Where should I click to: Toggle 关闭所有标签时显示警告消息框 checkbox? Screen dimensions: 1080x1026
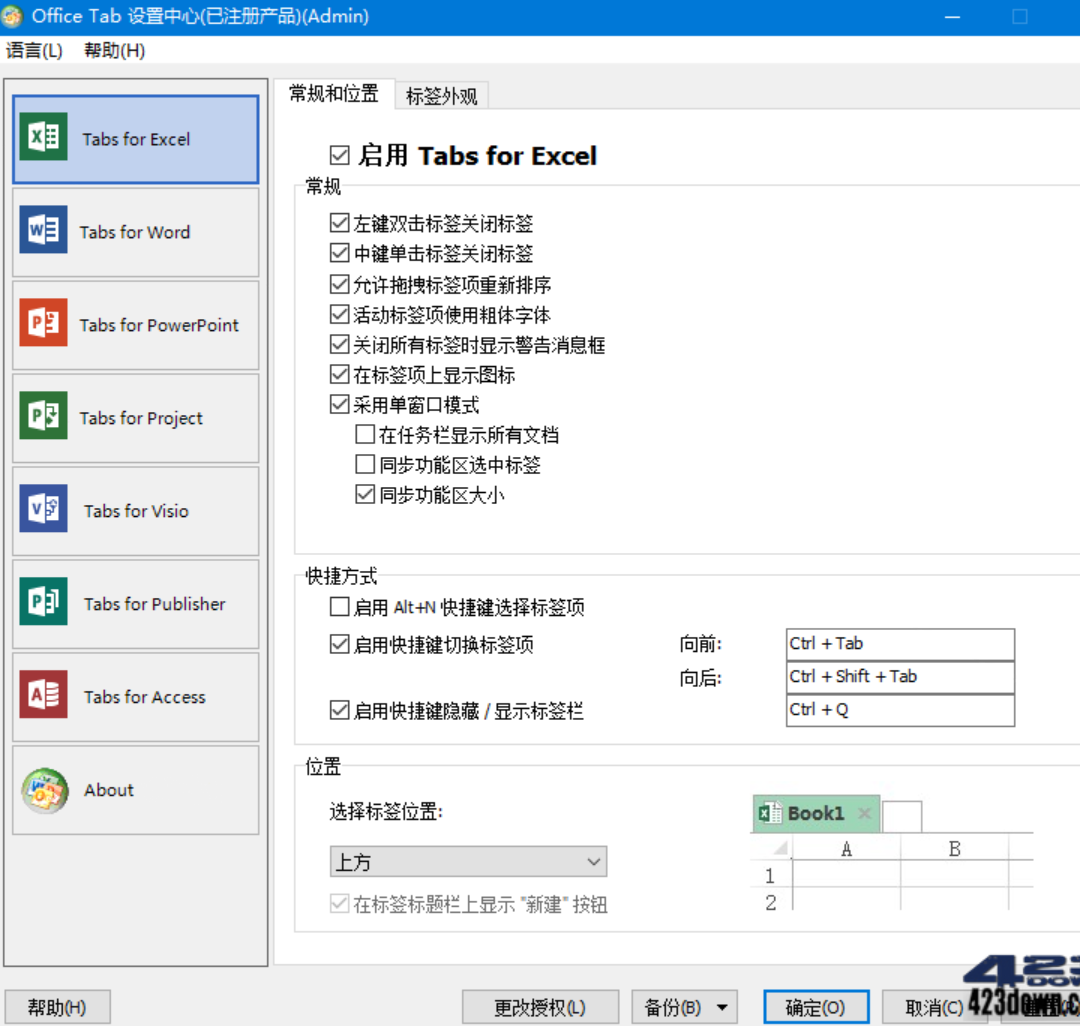(x=339, y=344)
